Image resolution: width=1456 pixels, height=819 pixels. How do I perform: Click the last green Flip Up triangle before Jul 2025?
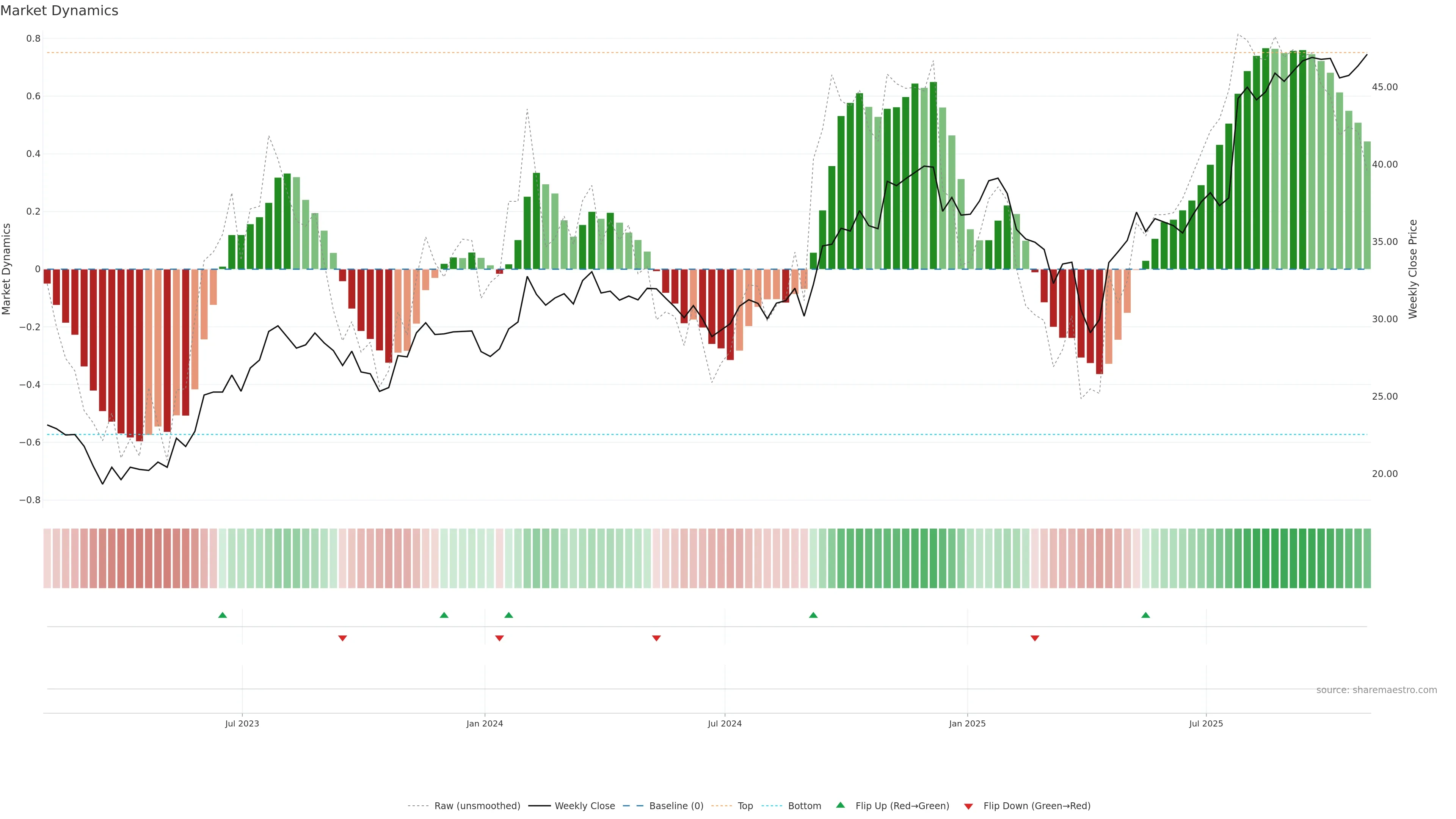tap(1145, 615)
